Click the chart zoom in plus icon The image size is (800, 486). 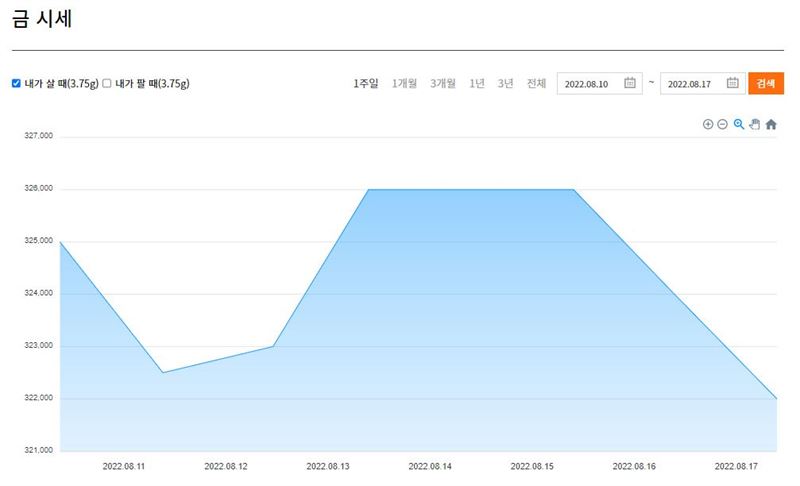pyautogui.click(x=708, y=124)
